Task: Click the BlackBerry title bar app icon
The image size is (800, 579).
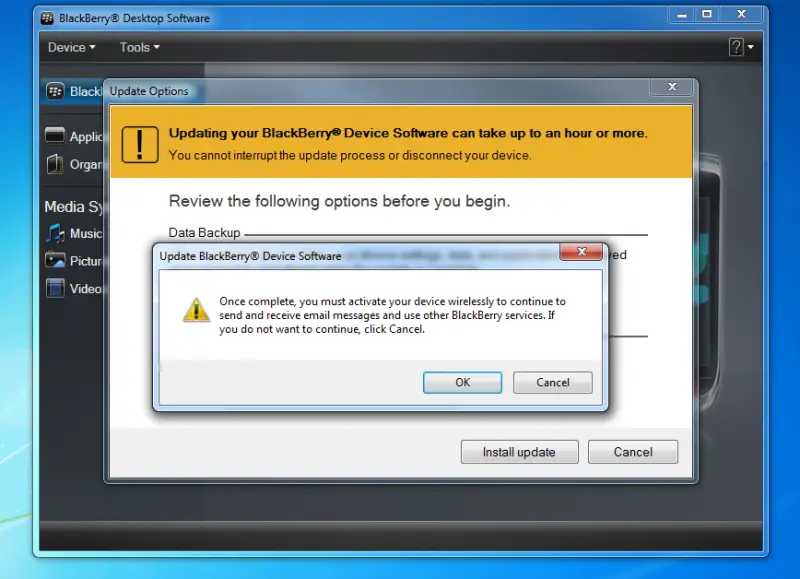Action: click(47, 18)
